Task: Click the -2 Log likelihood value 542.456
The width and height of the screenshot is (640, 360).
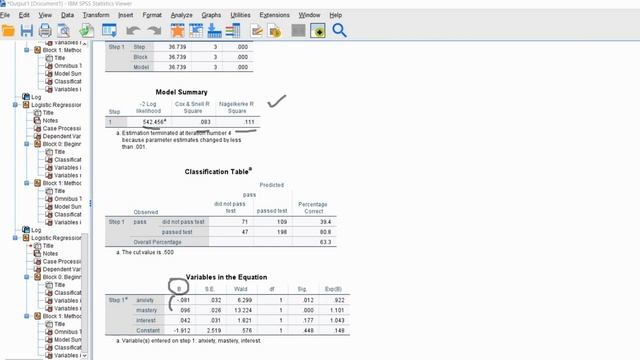Action: 153,122
